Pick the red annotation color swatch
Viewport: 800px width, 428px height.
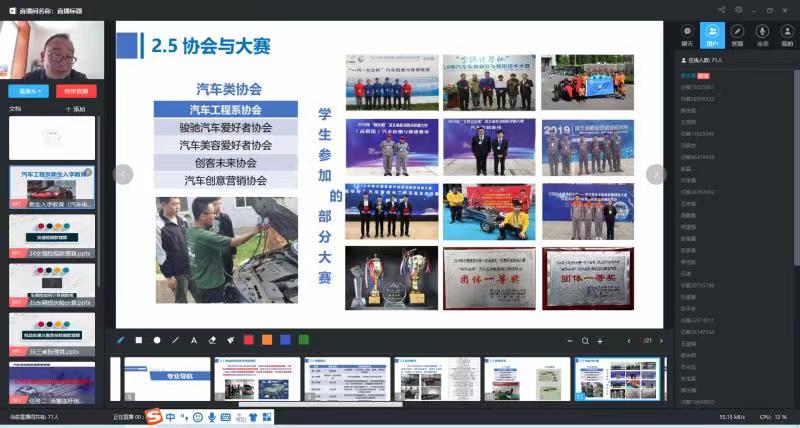248,340
